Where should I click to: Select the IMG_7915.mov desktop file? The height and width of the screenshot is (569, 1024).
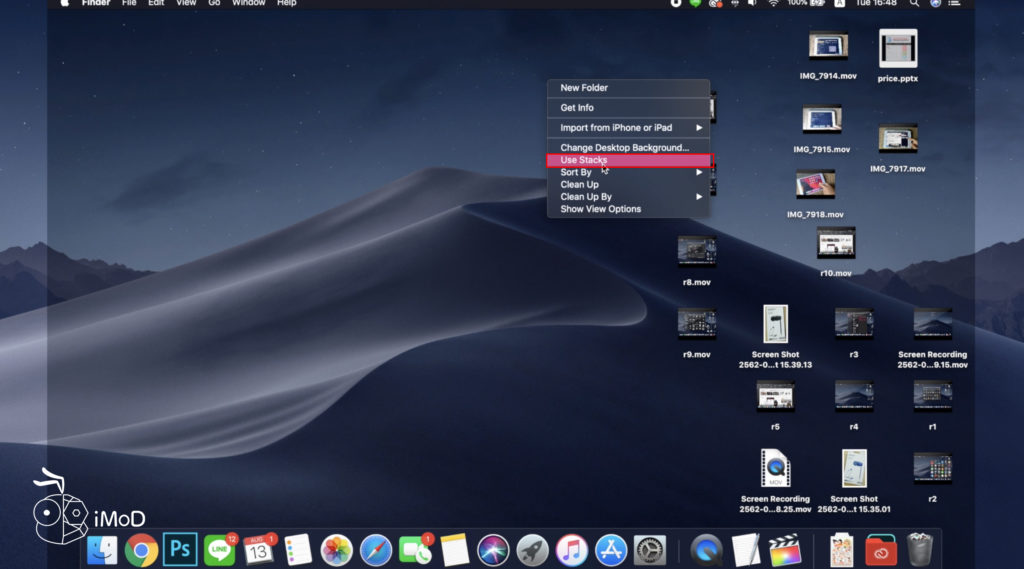click(822, 121)
